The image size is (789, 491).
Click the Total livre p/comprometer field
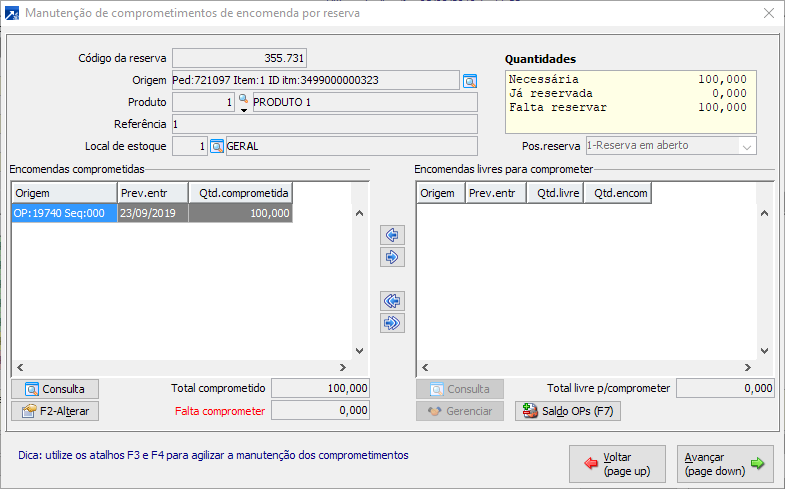725,388
